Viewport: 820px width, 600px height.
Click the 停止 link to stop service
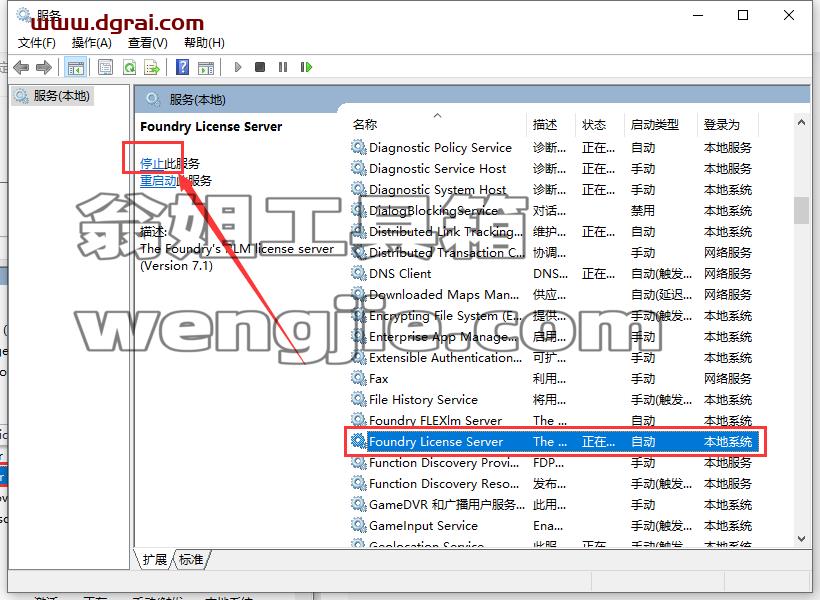click(152, 163)
